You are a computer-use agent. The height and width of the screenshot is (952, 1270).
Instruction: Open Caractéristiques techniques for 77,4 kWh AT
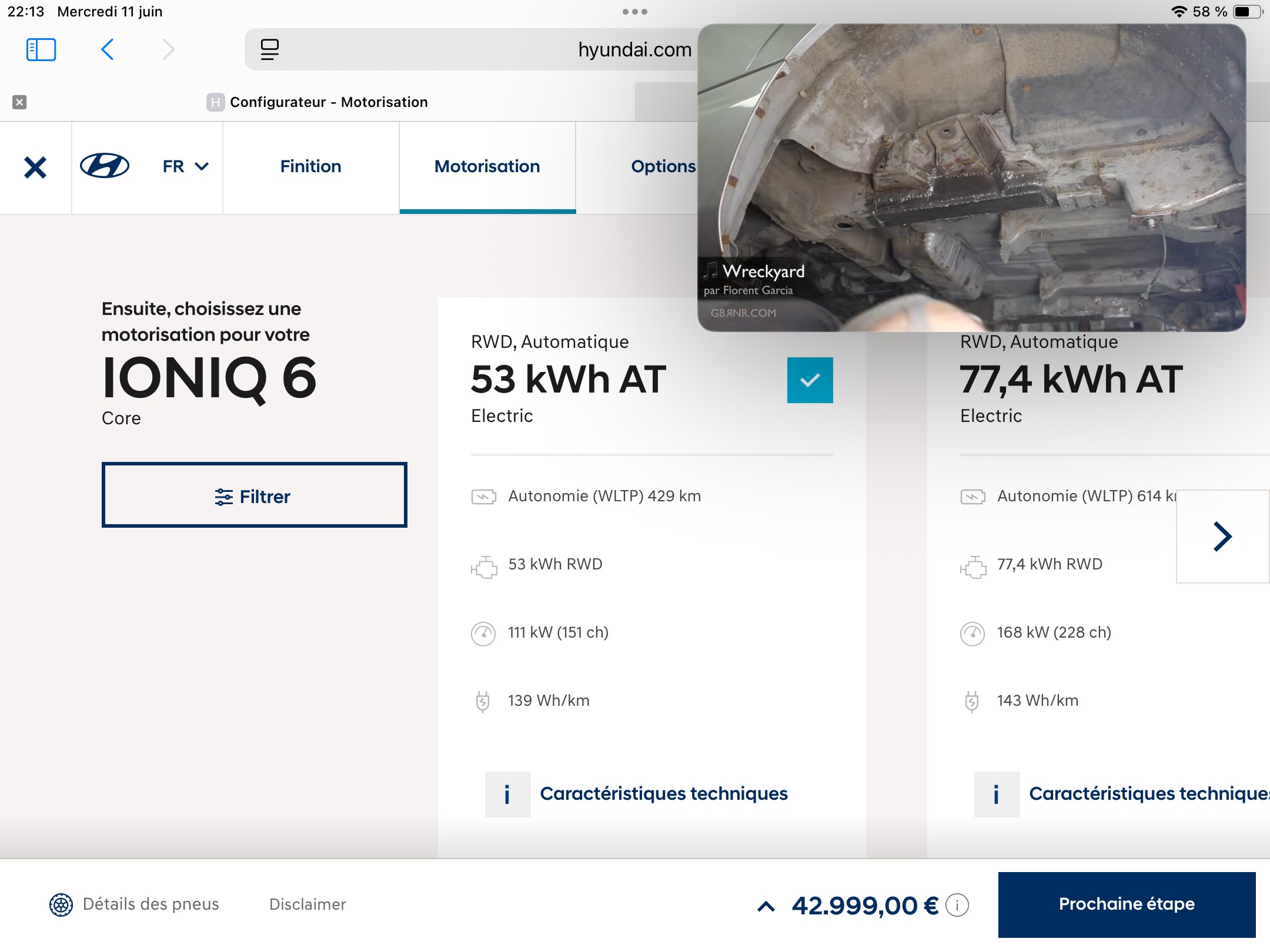tap(1149, 793)
